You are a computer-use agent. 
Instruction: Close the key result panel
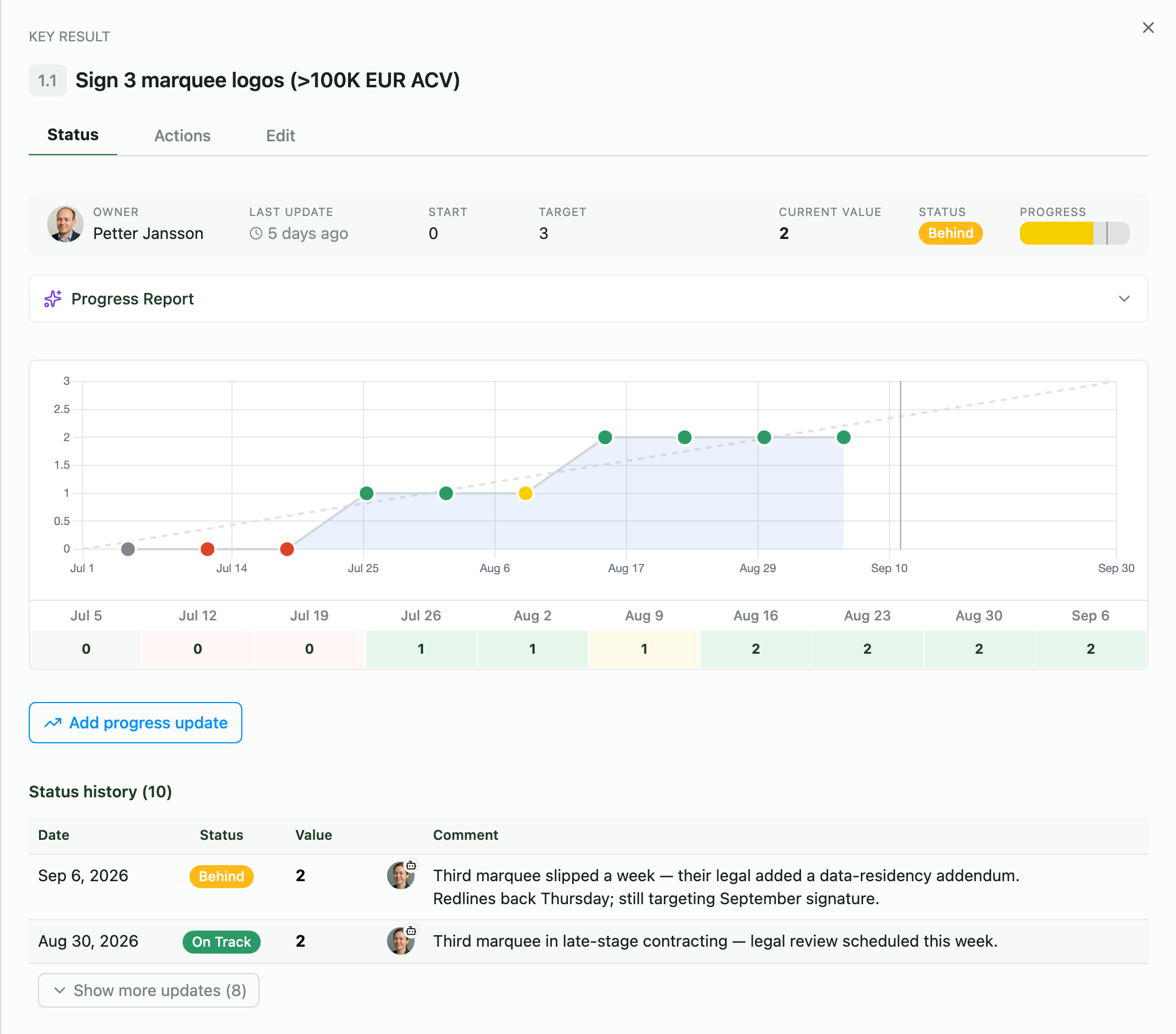pyautogui.click(x=1148, y=28)
